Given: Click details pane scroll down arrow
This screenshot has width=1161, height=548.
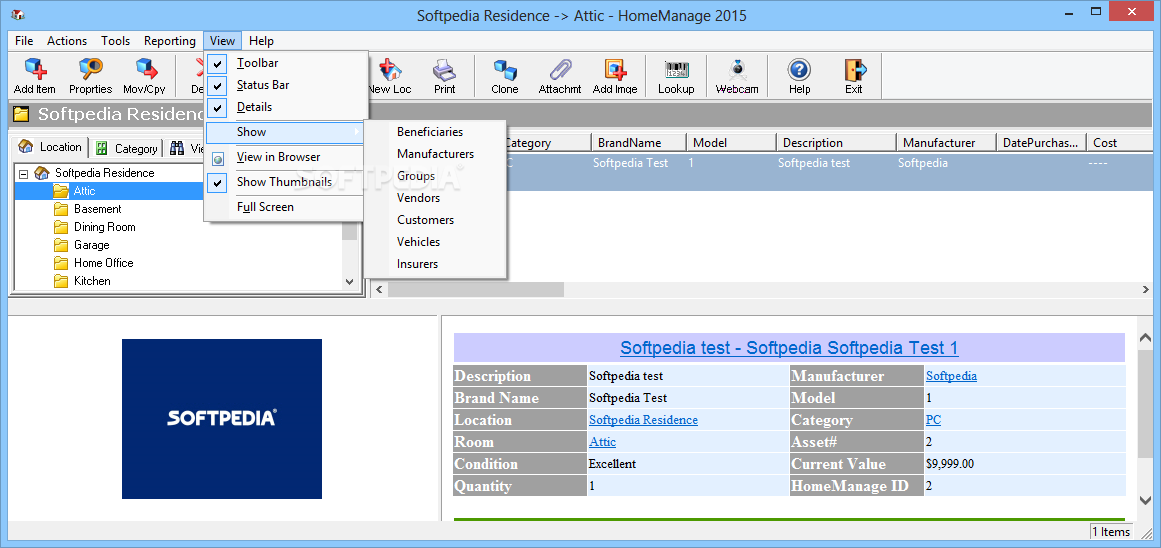Looking at the screenshot, I should pos(1145,500).
